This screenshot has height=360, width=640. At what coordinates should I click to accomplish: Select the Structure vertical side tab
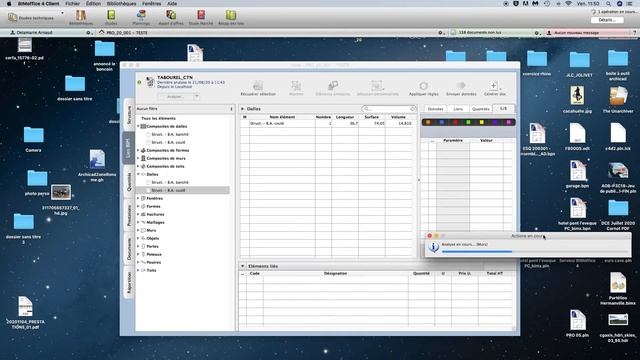(129, 115)
